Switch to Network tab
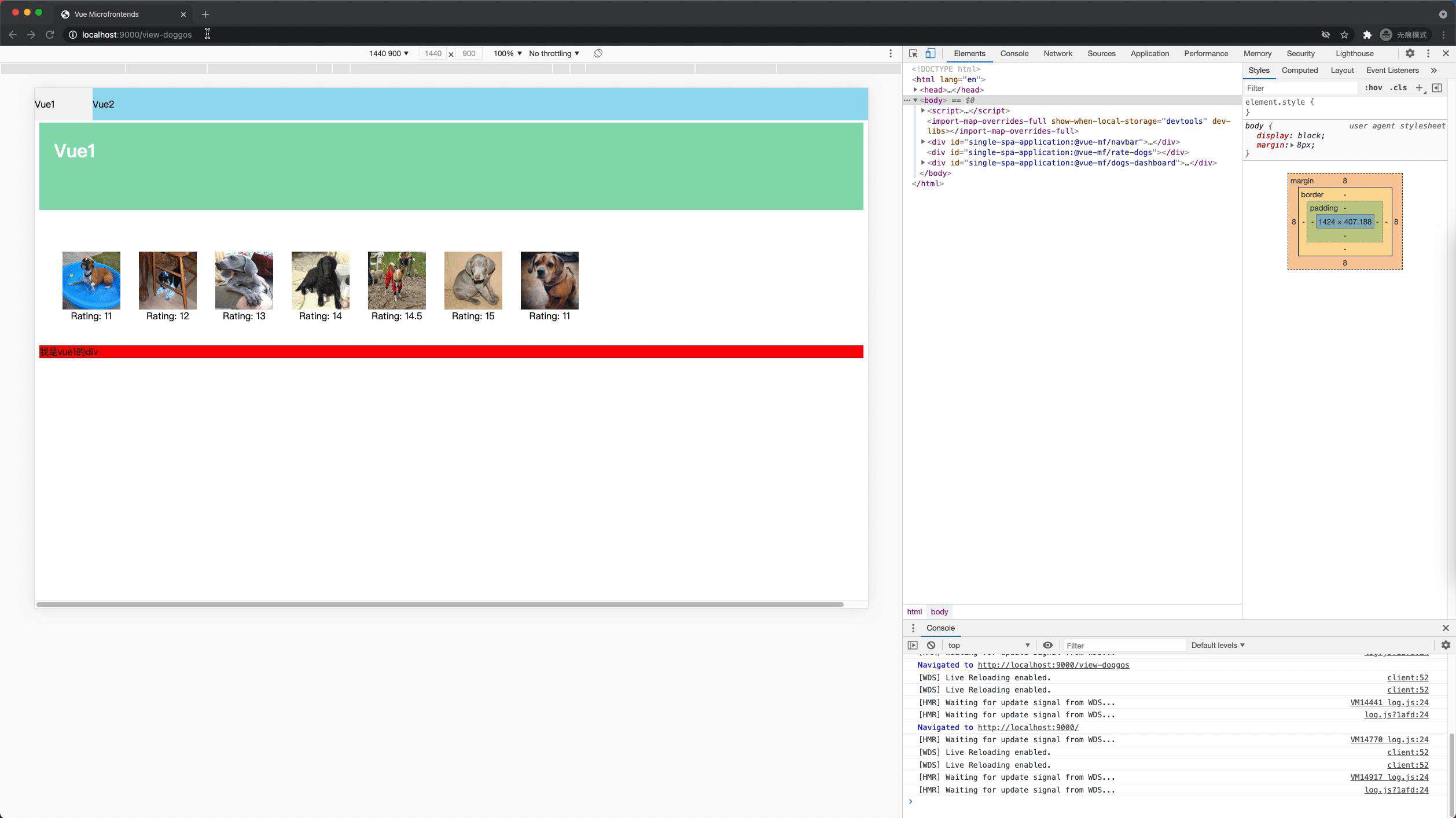 (1058, 53)
